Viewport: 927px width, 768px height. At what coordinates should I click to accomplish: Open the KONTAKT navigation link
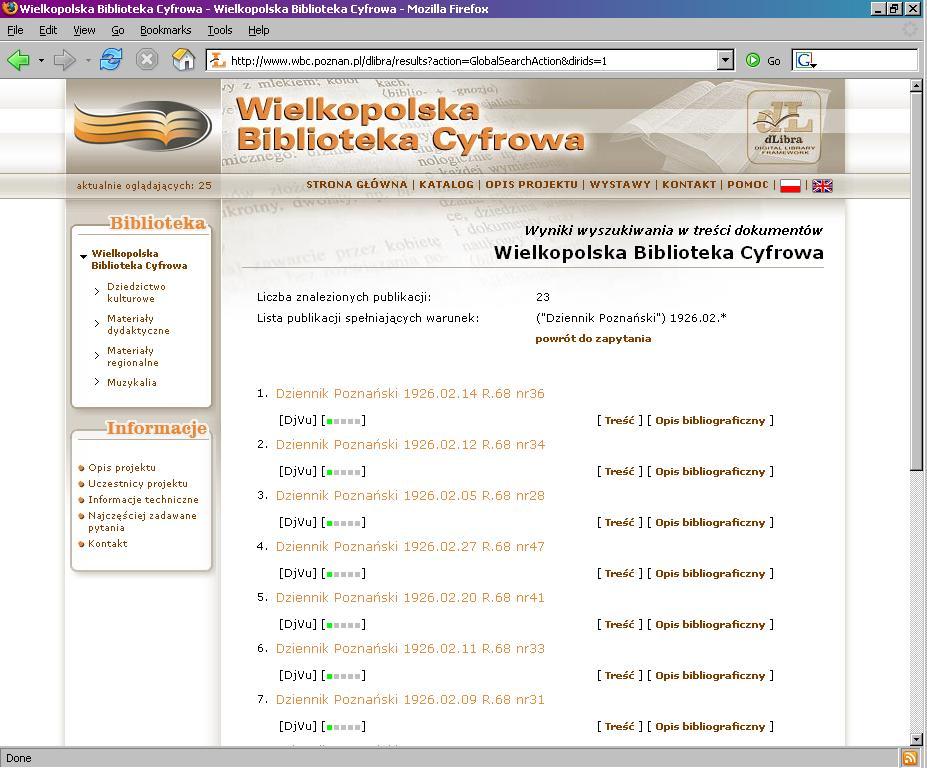(689, 184)
